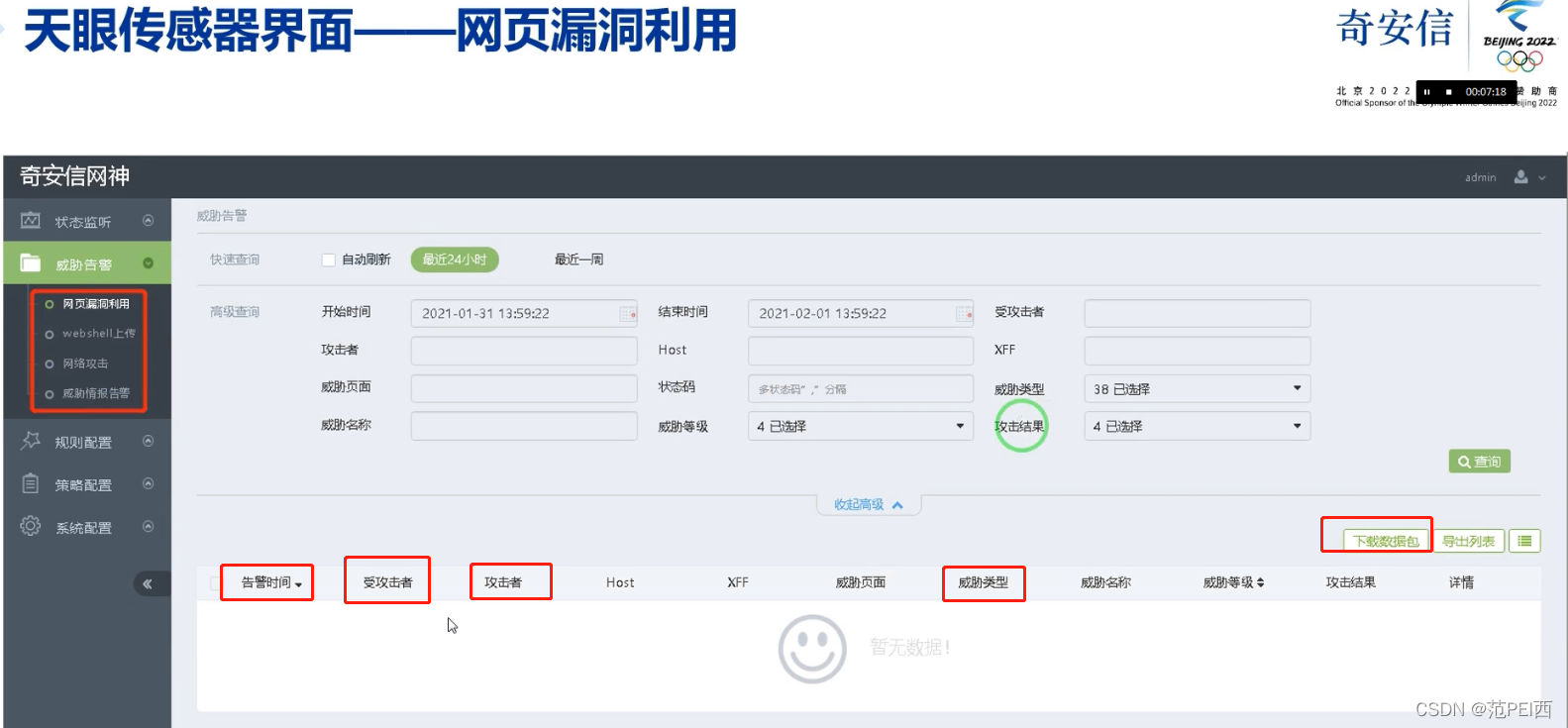Collapse the 威胁告警 menu arrow

click(148, 263)
